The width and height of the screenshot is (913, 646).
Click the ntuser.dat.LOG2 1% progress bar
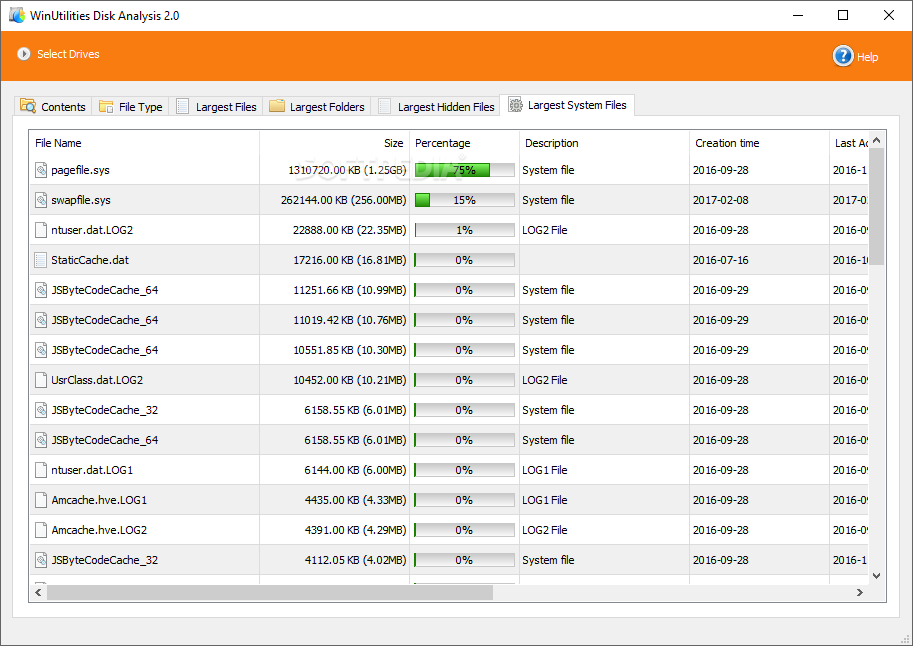465,230
